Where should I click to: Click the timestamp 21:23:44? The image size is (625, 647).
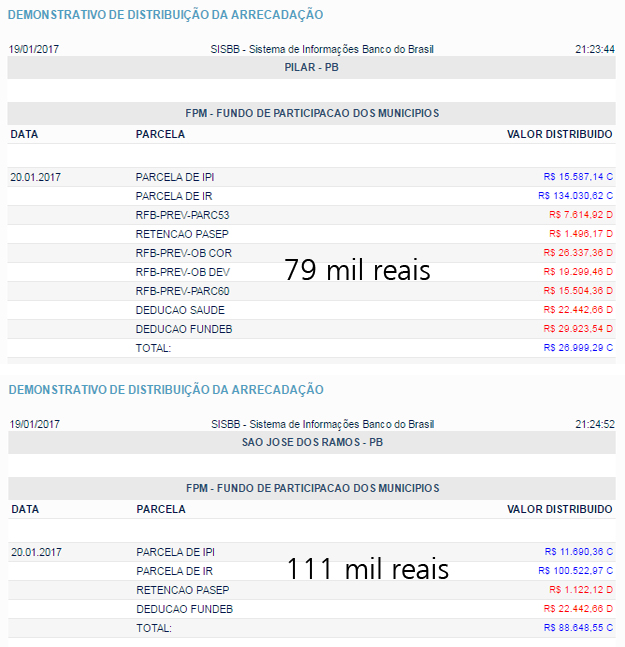click(x=595, y=49)
